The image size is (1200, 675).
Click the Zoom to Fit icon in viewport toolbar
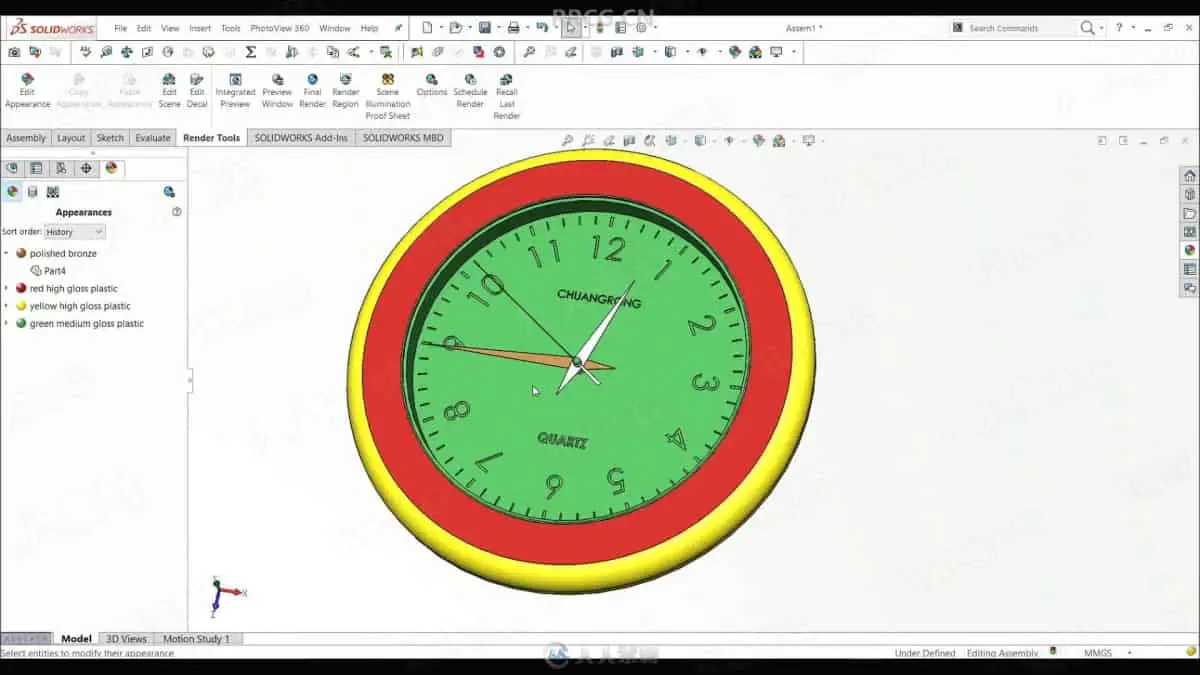(x=567, y=141)
